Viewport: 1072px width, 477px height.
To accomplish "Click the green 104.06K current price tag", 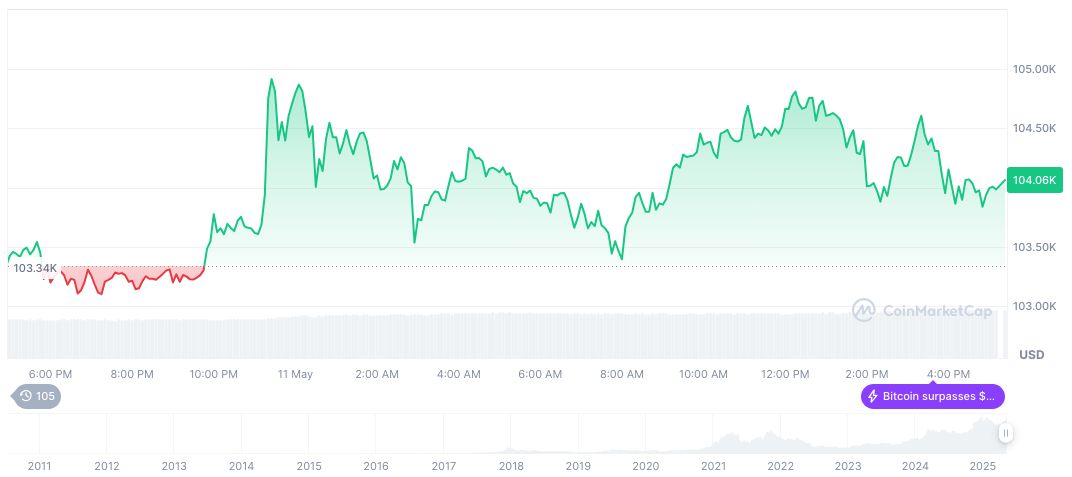I will pyautogui.click(x=1034, y=180).
